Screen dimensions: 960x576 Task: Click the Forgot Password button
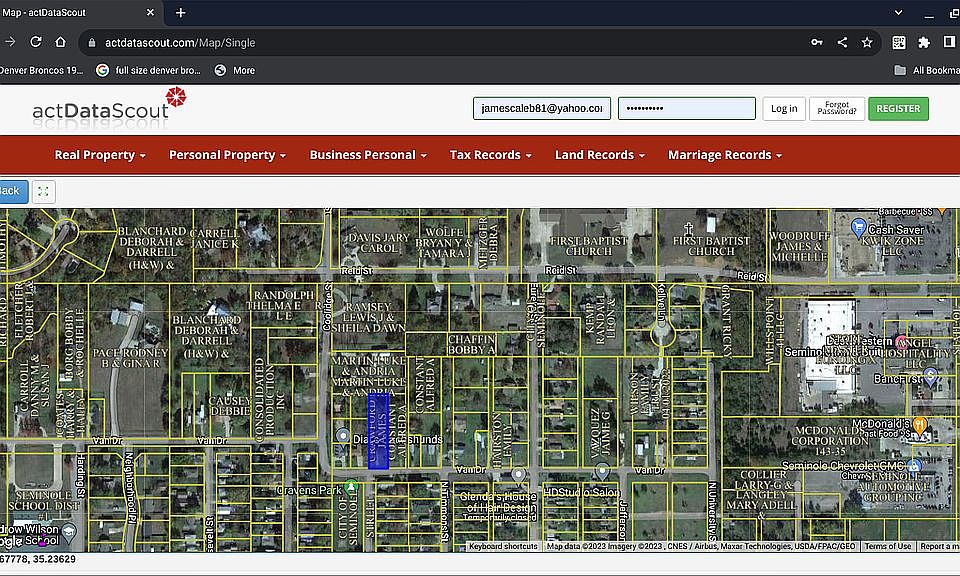(837, 108)
